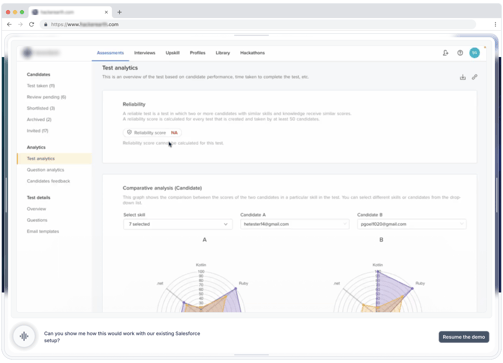Click the browser back arrow
Screen dimensions: 503x363
tap(9, 24)
